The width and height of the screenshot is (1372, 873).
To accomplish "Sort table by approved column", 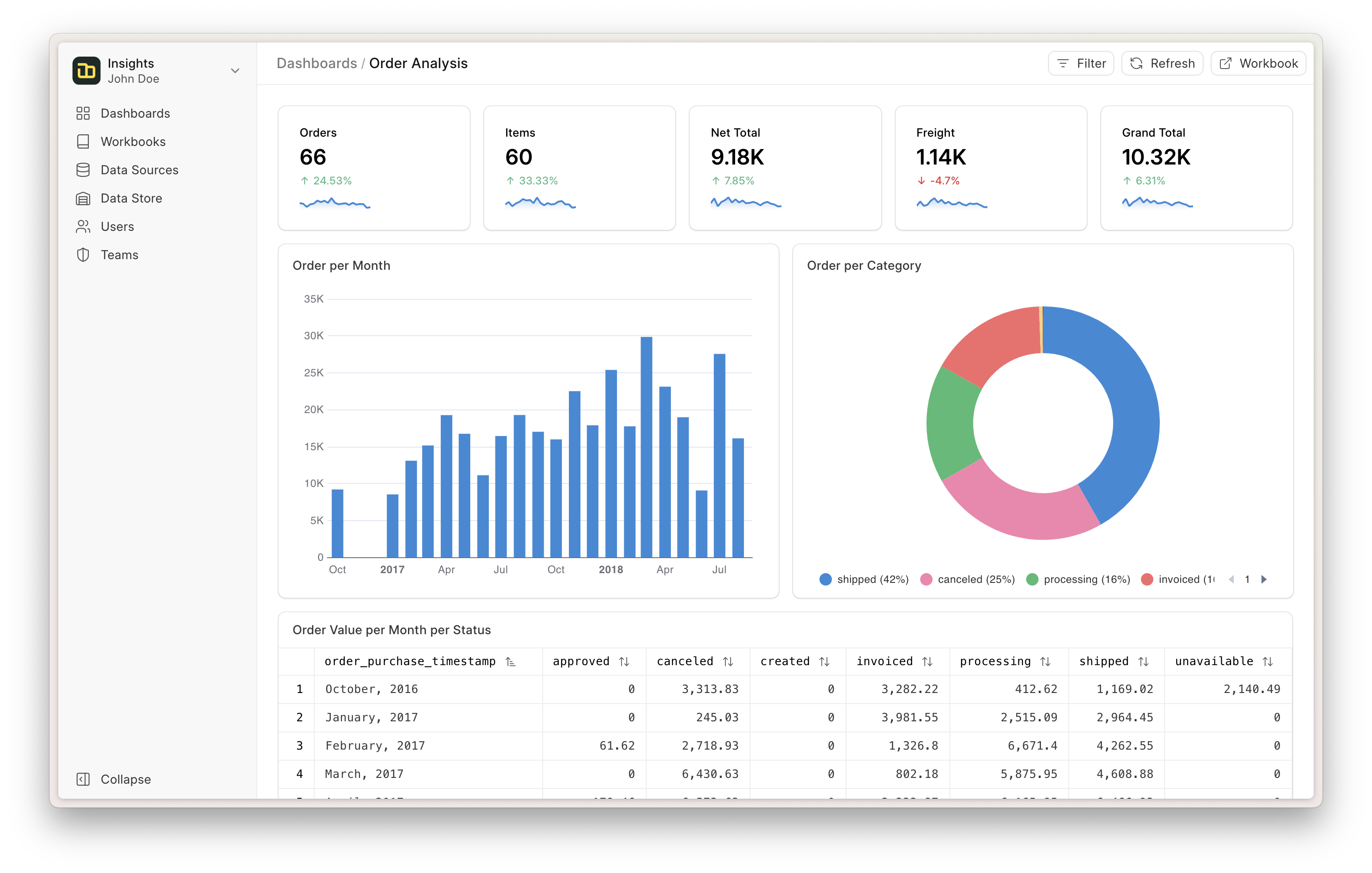I will coord(624,662).
